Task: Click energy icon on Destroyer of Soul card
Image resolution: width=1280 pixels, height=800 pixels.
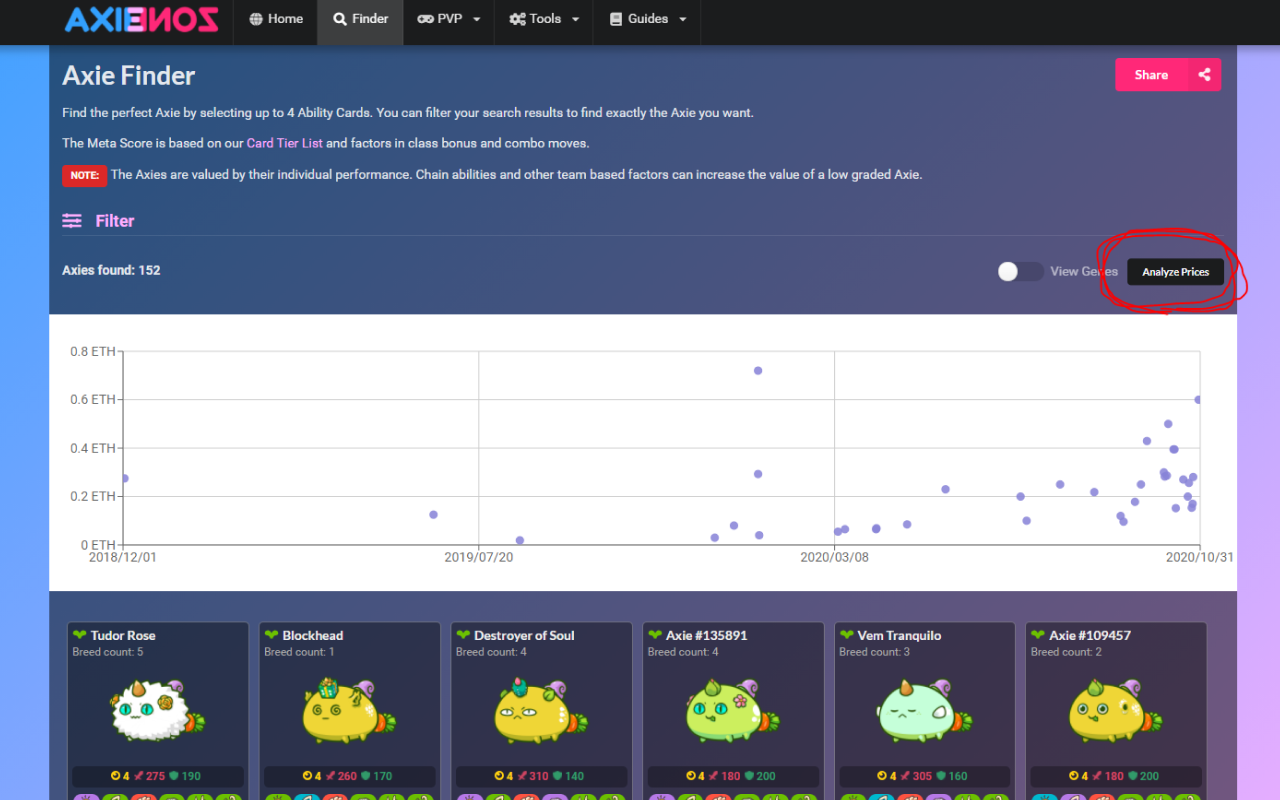Action: pos(500,776)
